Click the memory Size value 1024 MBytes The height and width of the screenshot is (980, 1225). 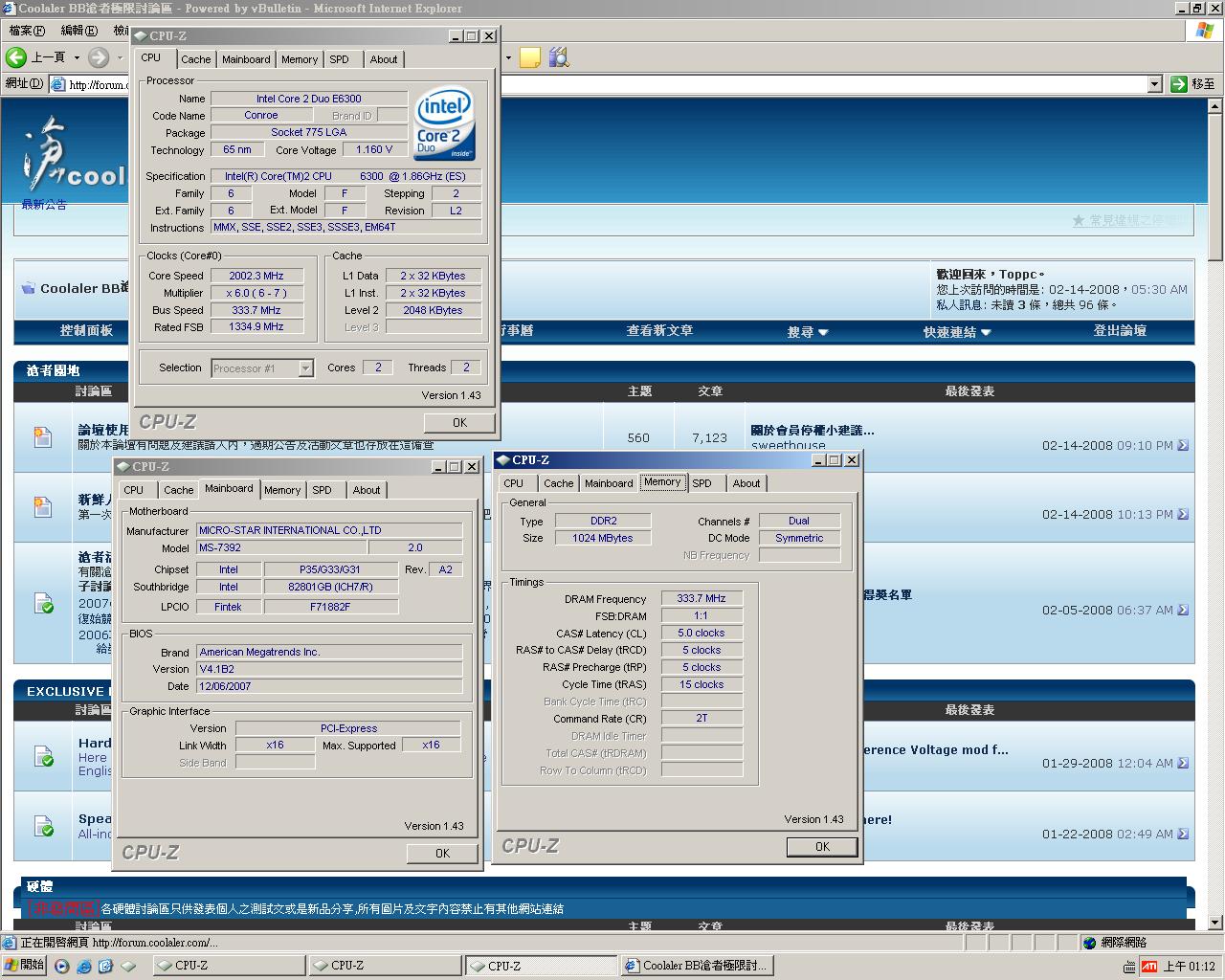(x=603, y=538)
